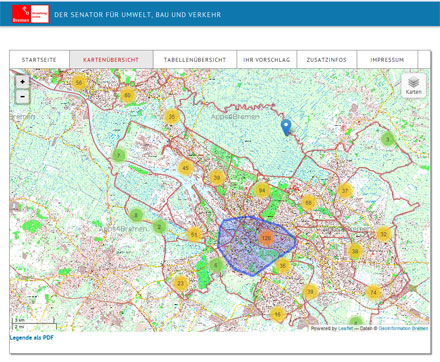Open the Zusatzinfos tab
Viewport: 440px width, 362px height.
pyautogui.click(x=327, y=60)
